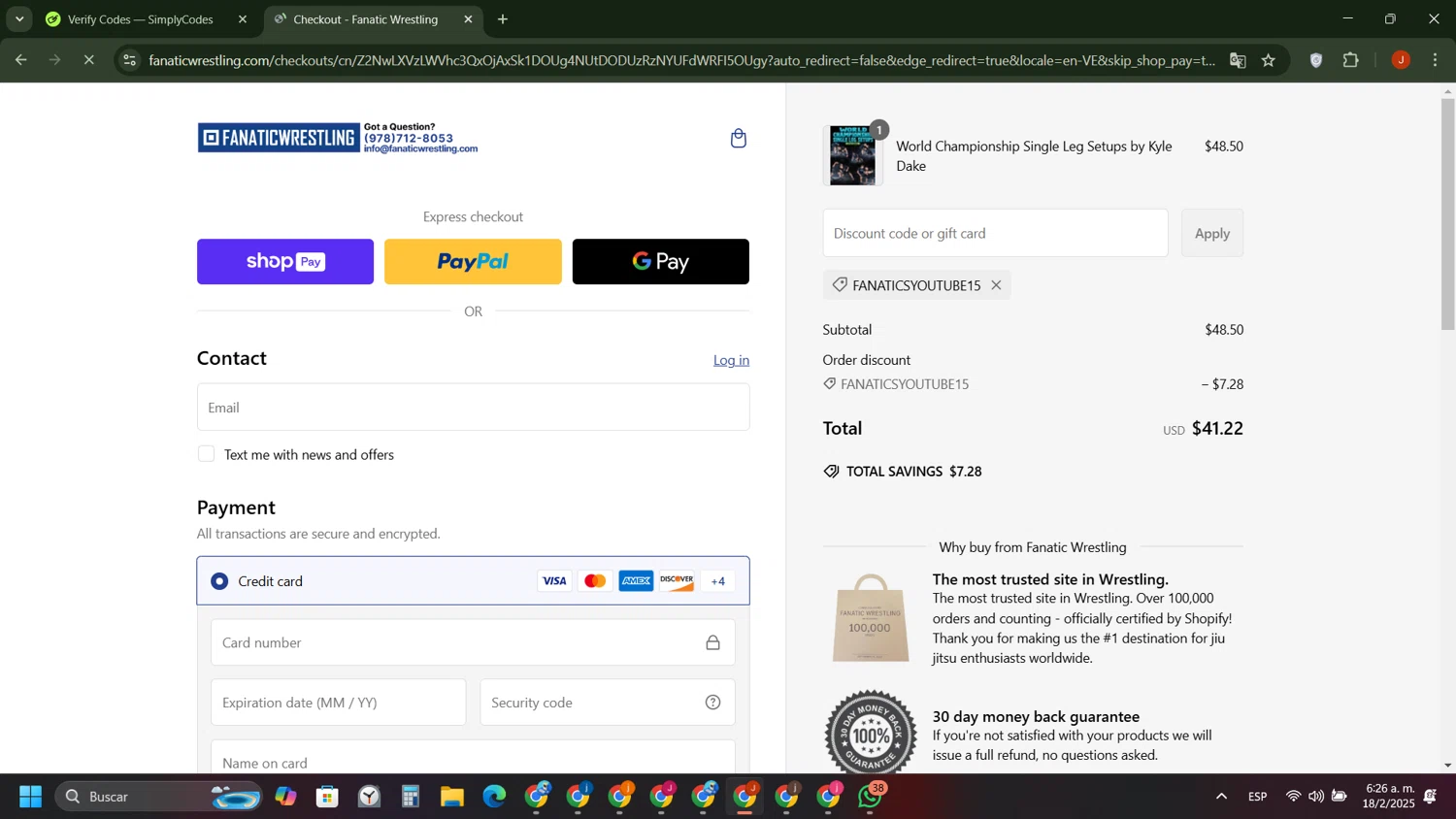The height and width of the screenshot is (819, 1456).
Task: Open WhatsApp from the taskbar
Action: coord(871,797)
